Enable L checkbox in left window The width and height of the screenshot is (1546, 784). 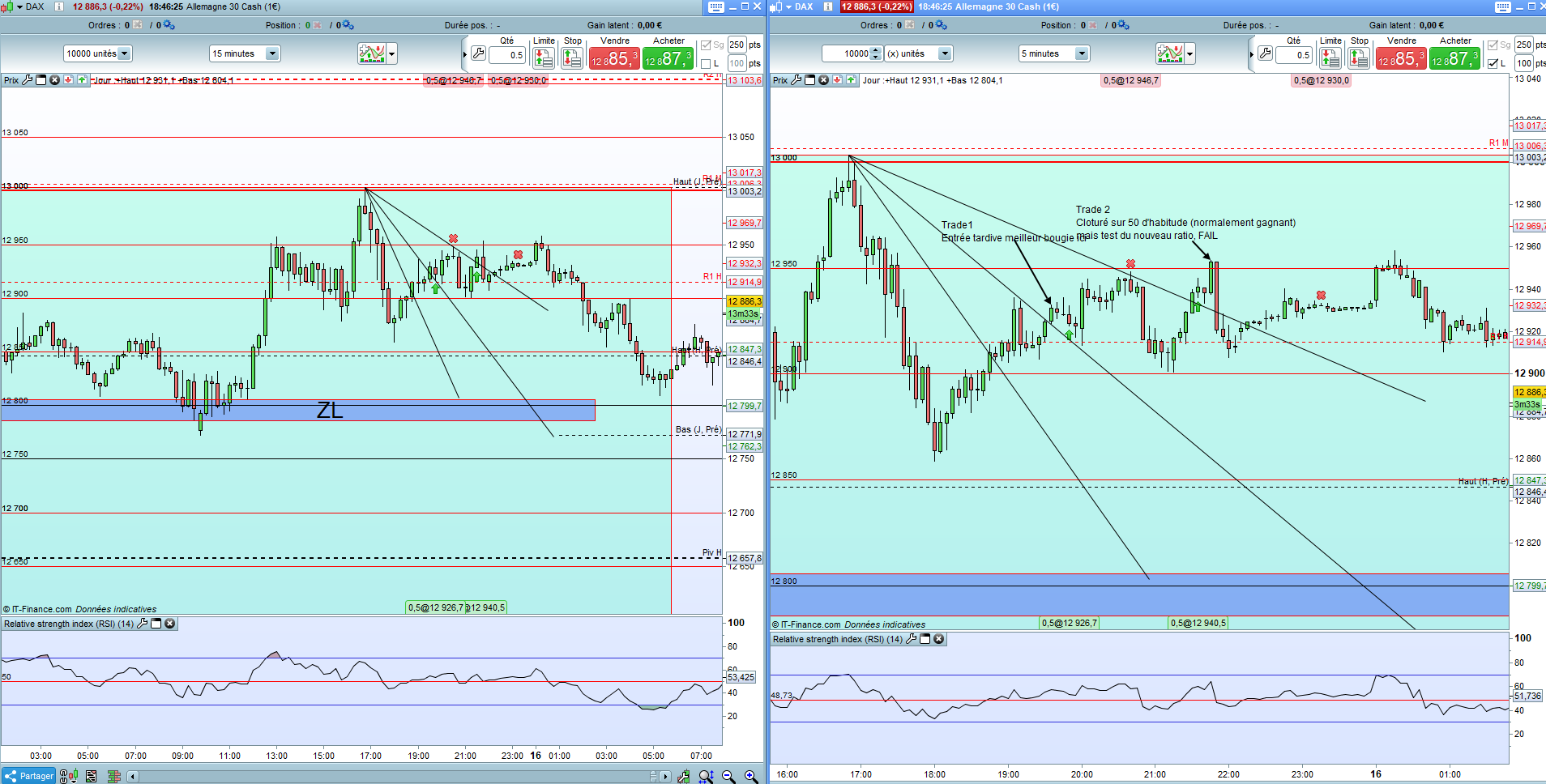(706, 63)
